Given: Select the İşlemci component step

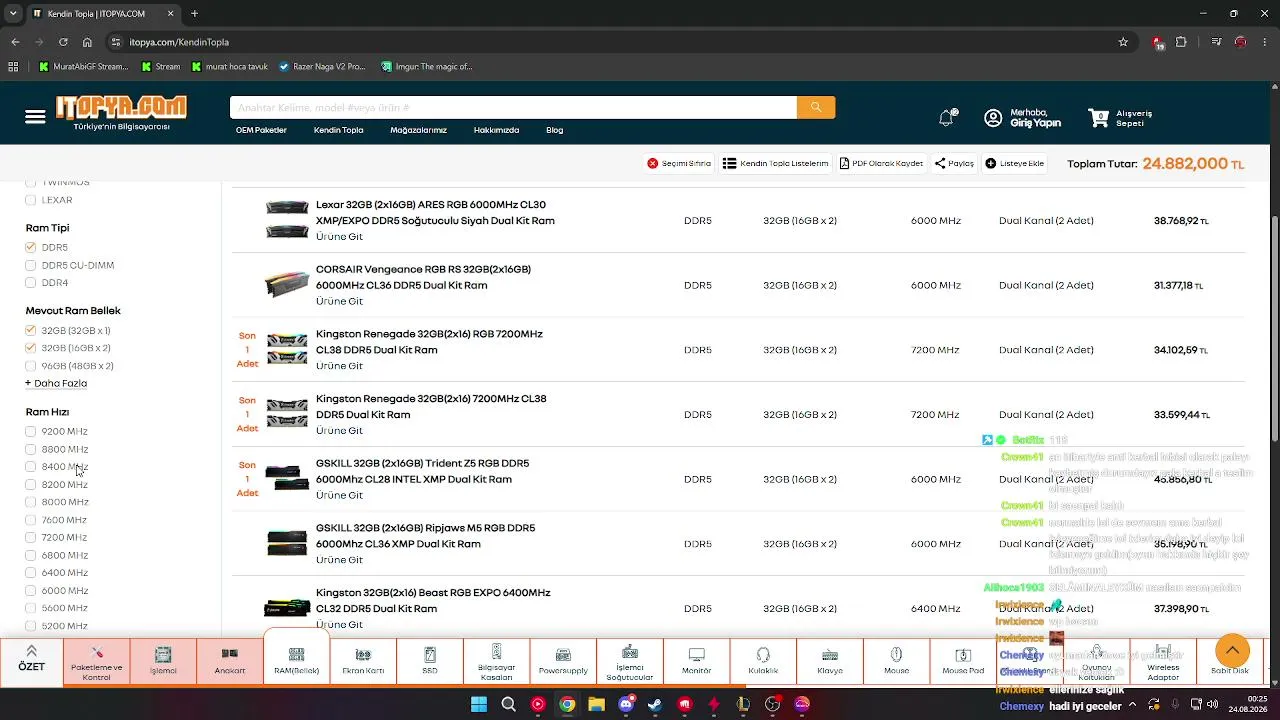Looking at the screenshot, I should coord(163,662).
